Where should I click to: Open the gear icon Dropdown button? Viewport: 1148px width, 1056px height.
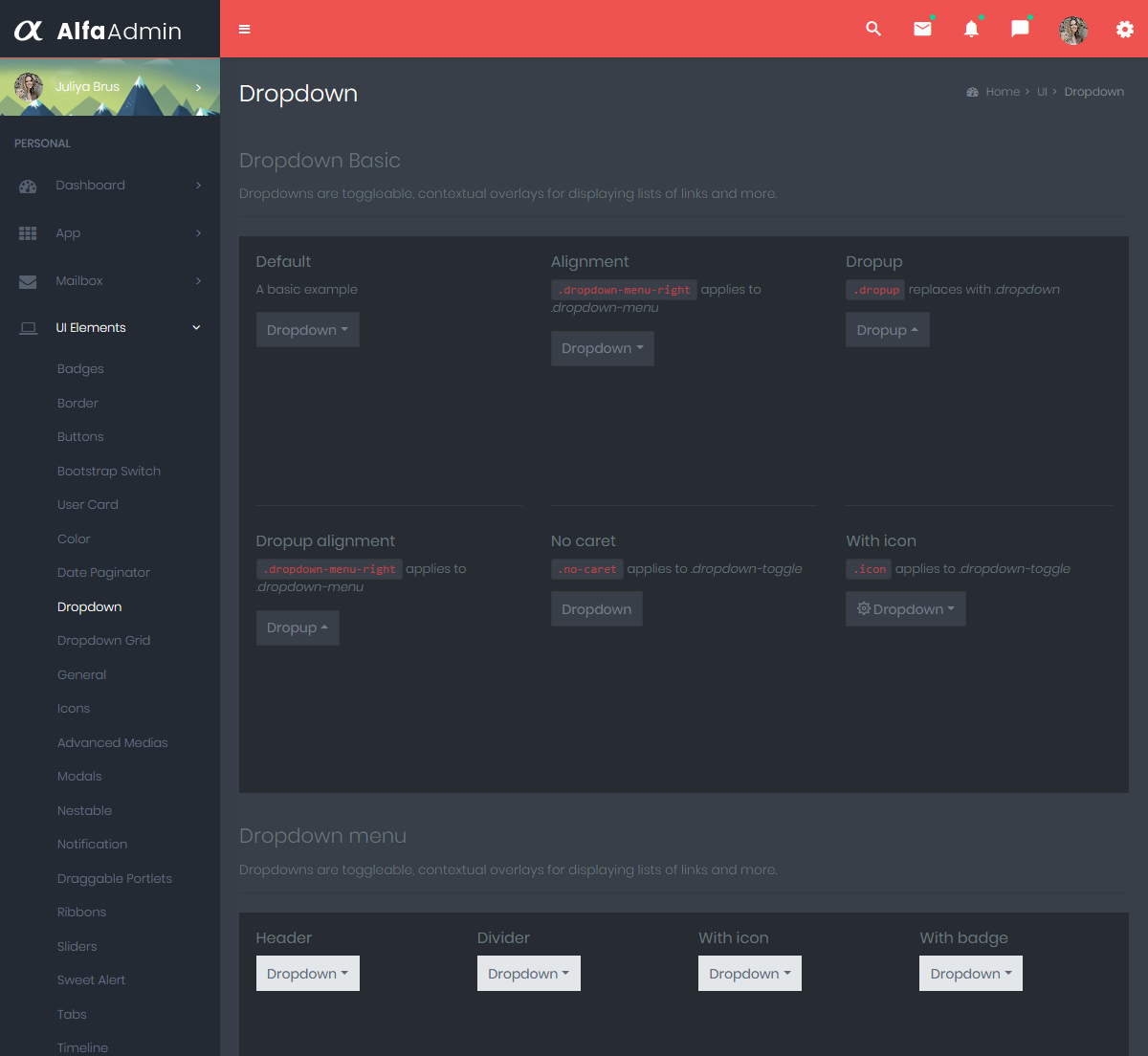click(905, 609)
